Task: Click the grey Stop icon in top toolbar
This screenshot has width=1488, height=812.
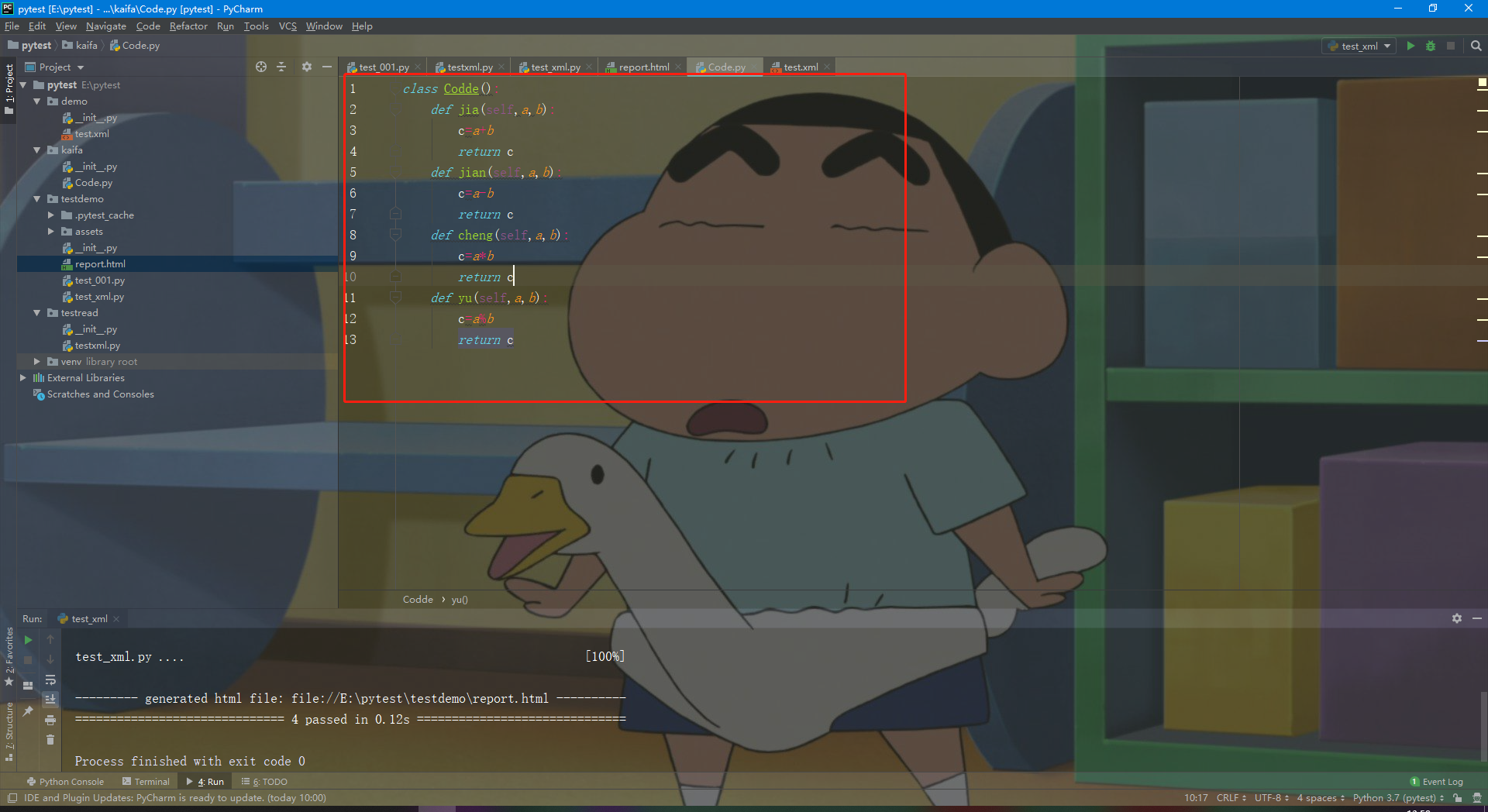Action: pyautogui.click(x=1451, y=46)
